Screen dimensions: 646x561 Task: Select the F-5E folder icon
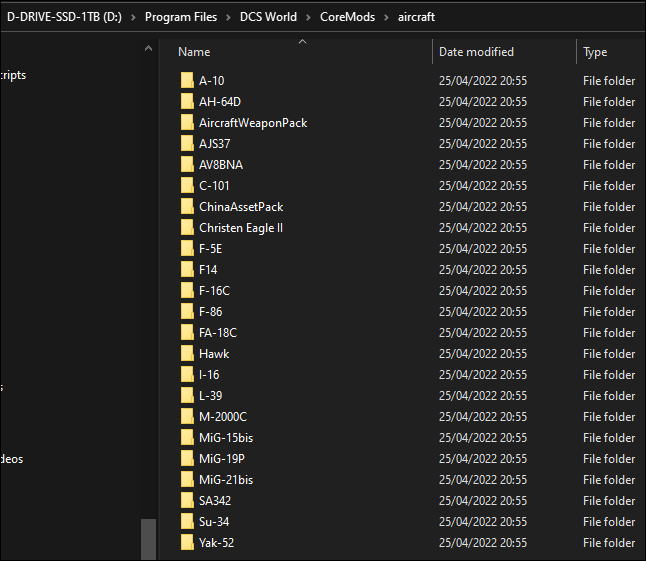[x=187, y=248]
